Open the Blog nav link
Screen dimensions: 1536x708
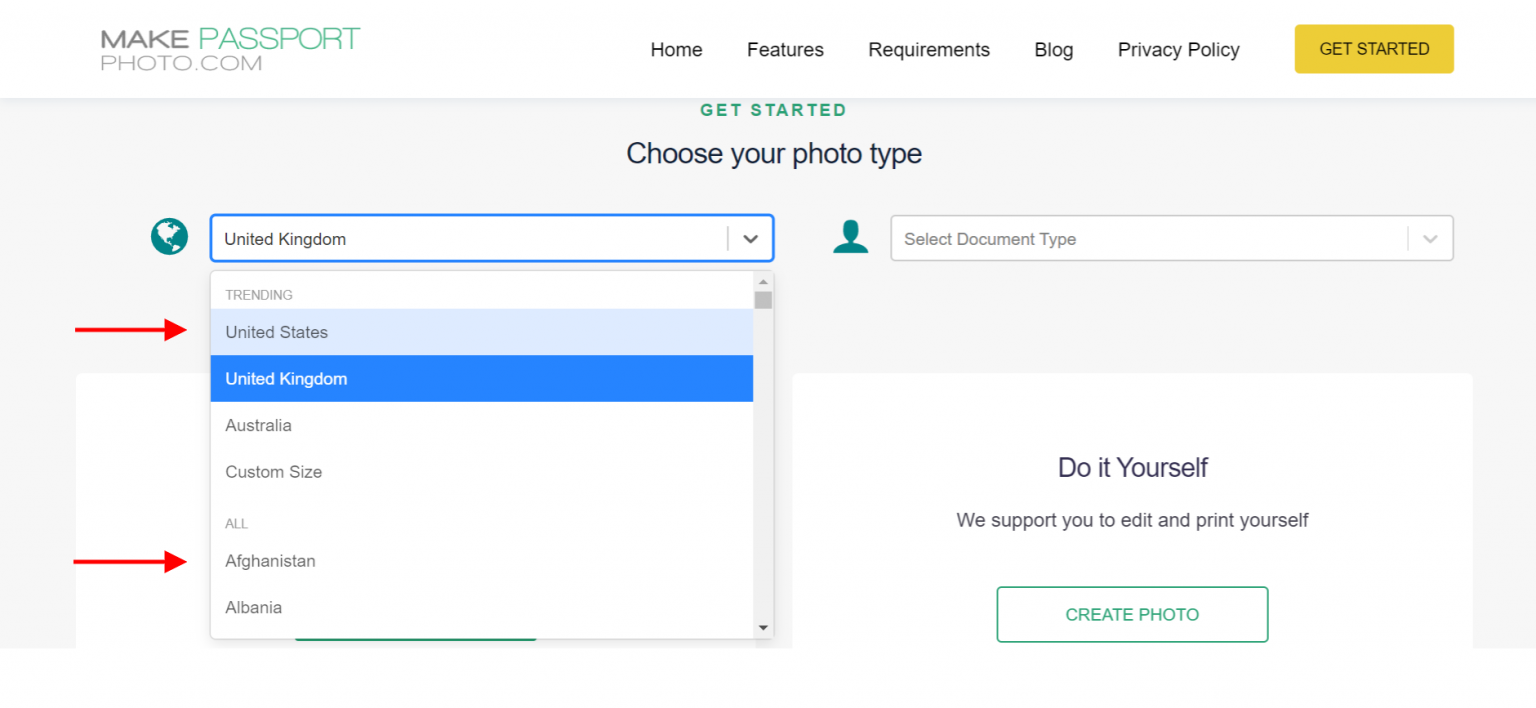tap(1054, 50)
